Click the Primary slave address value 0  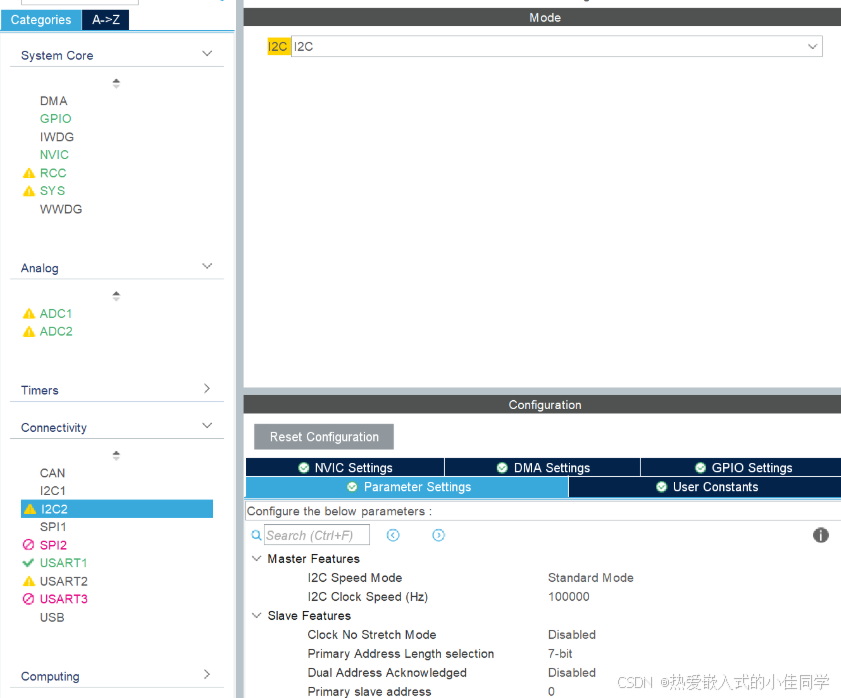point(551,692)
